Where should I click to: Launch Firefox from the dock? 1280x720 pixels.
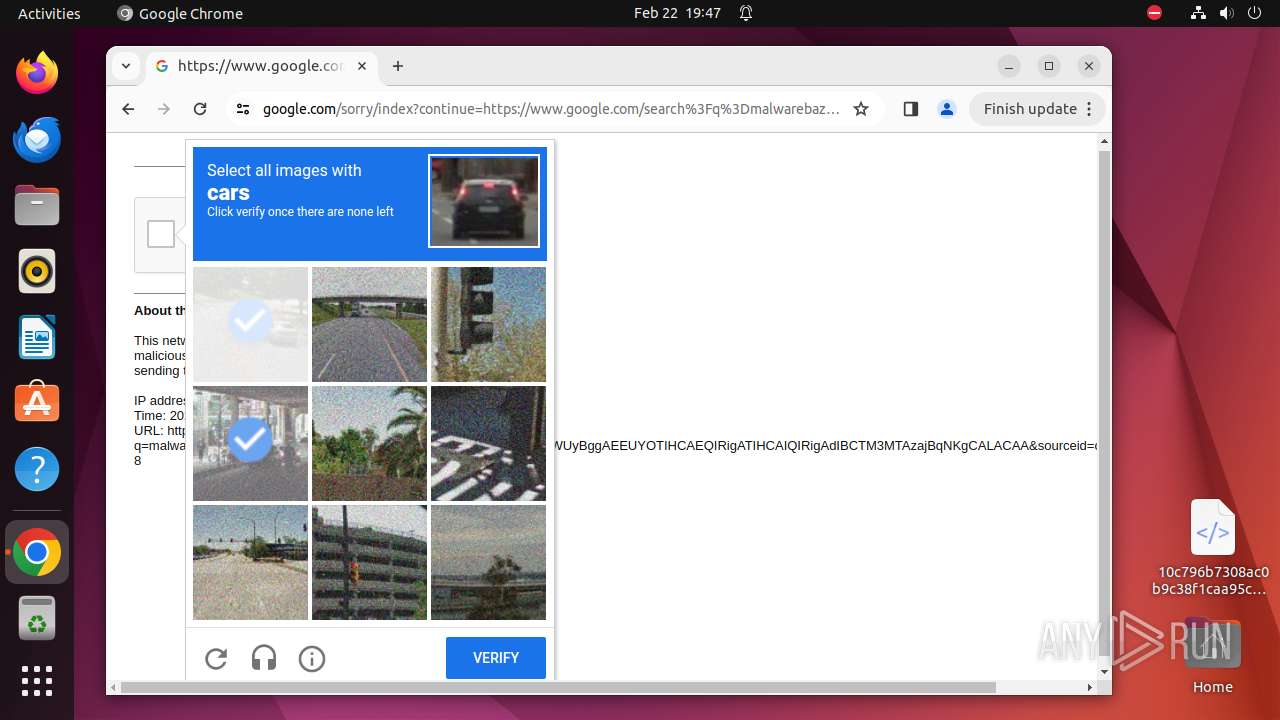pyautogui.click(x=37, y=73)
